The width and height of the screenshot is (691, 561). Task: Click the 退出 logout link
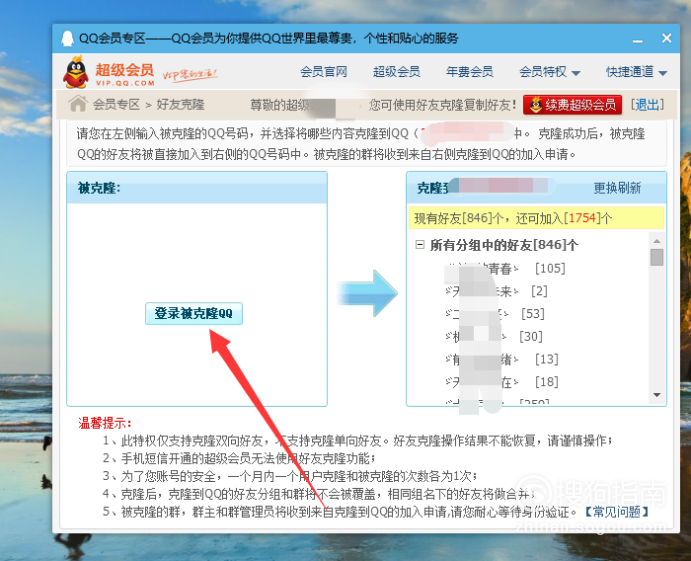point(647,104)
